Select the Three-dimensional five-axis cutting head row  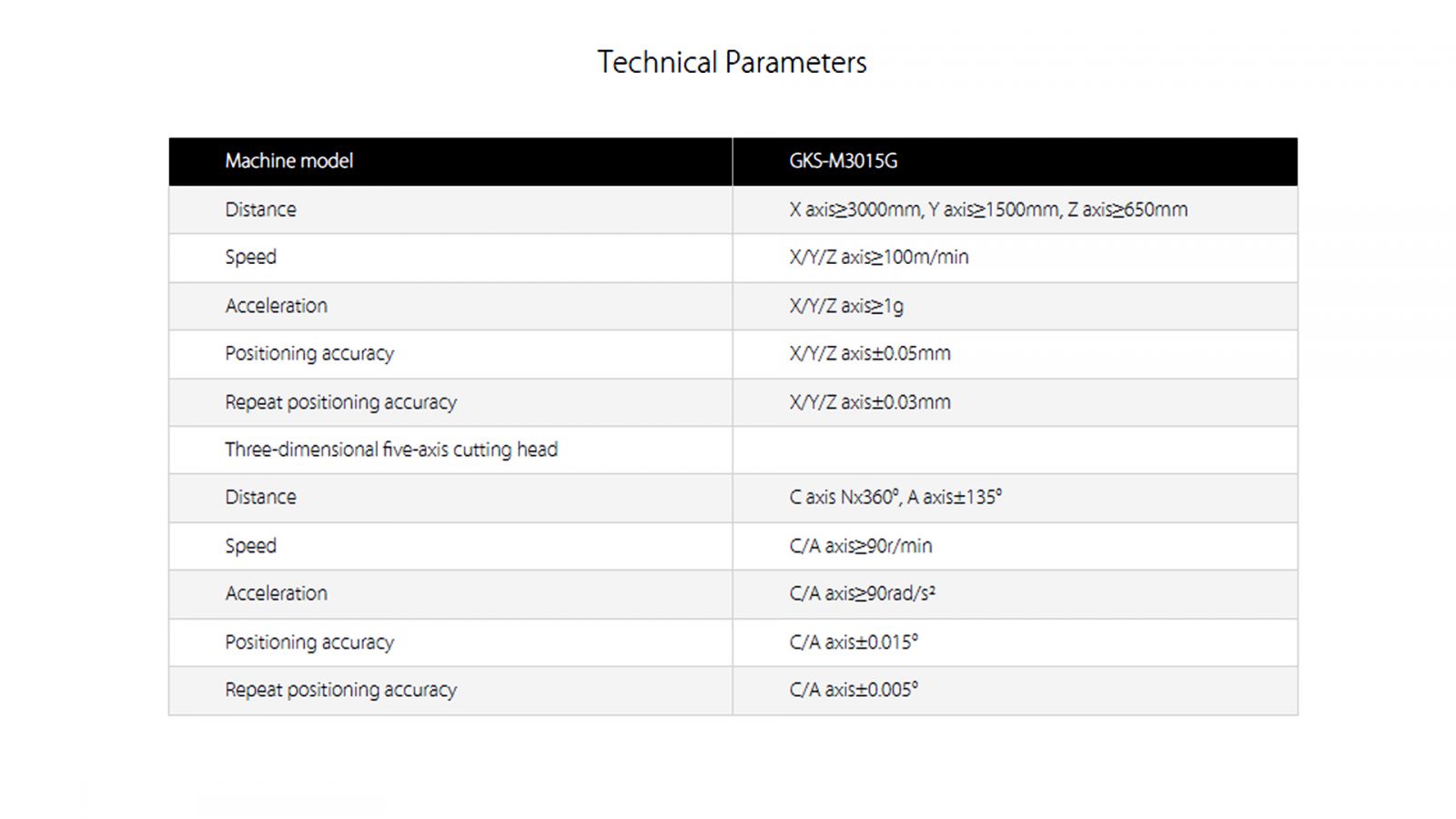733,450
